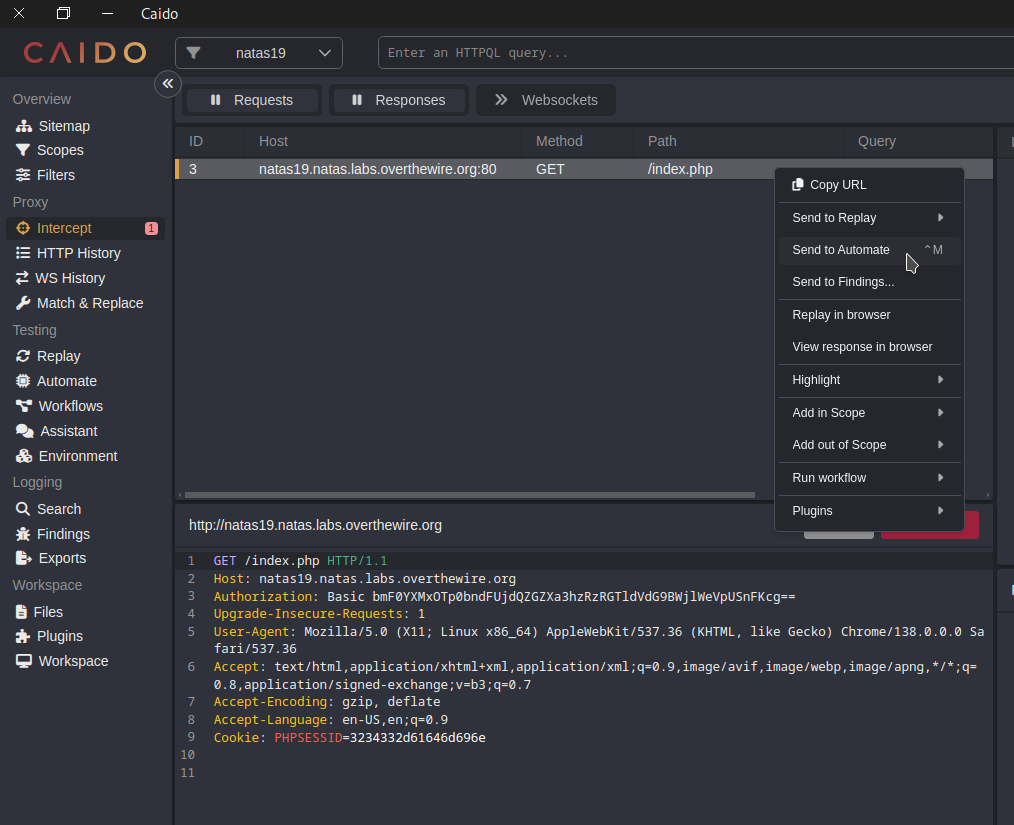The height and width of the screenshot is (825, 1014).
Task: Open HTTP History in the sidebar
Action: pos(78,253)
